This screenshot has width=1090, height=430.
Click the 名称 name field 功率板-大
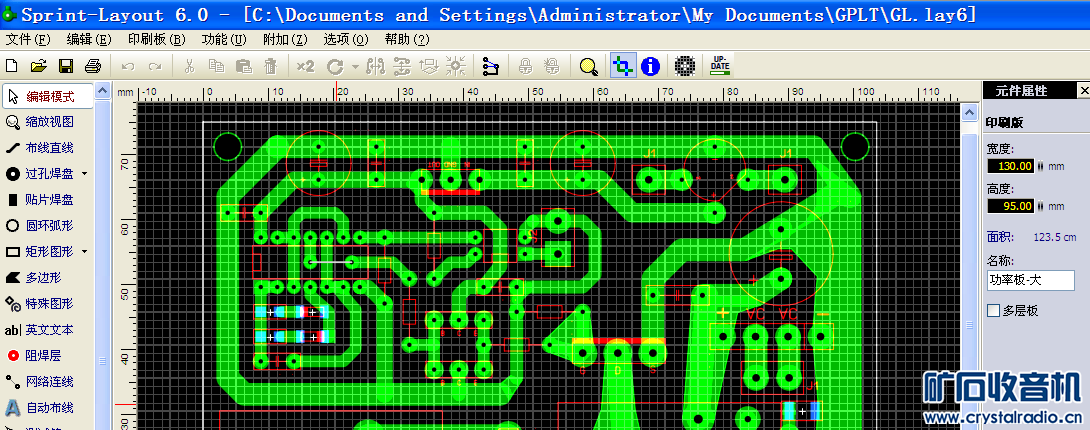[1031, 281]
